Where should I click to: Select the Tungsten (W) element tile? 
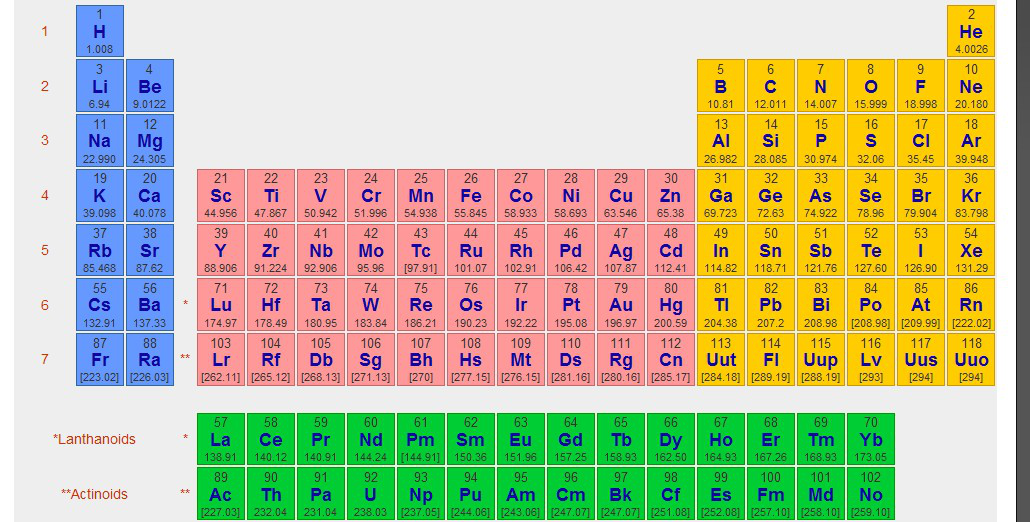click(x=370, y=305)
